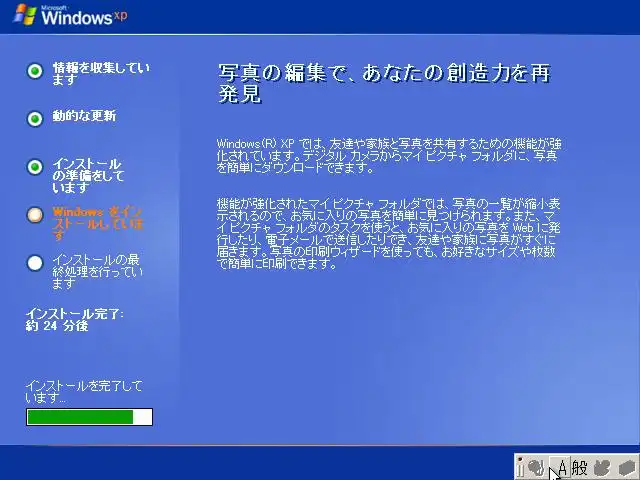Click the step text '動的な更新'
Image resolution: width=640 pixels, height=480 pixels.
[x=84, y=116]
